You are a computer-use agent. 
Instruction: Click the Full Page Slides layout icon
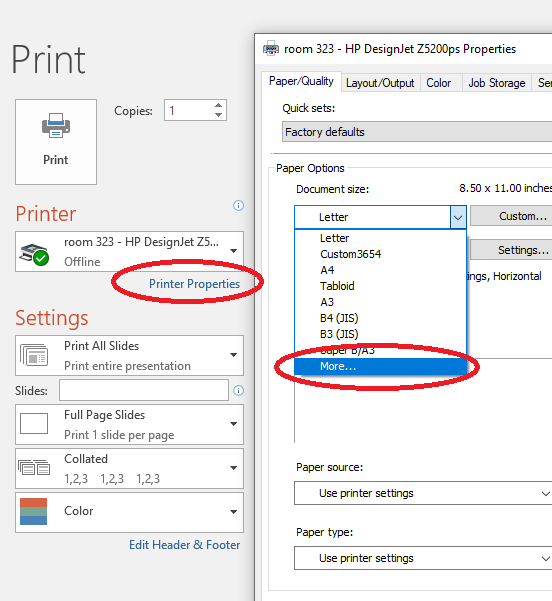pos(34,424)
